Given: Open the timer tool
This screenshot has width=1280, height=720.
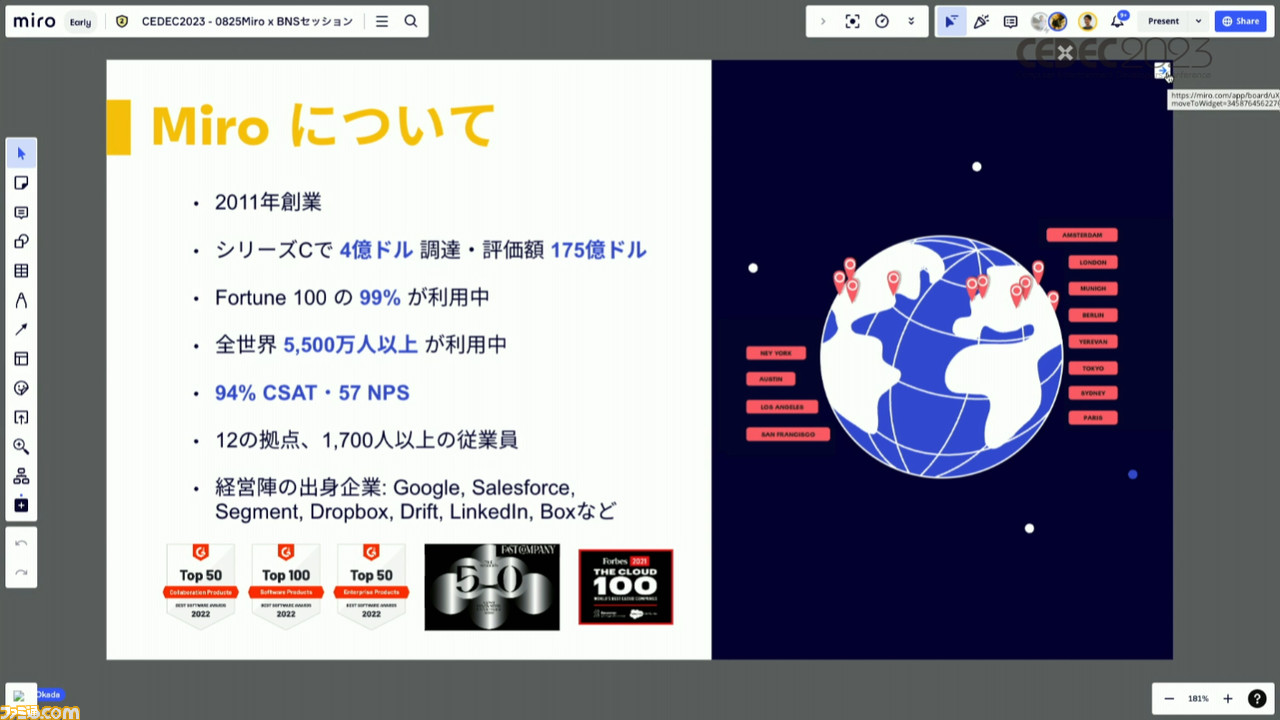Looking at the screenshot, I should tap(882, 21).
